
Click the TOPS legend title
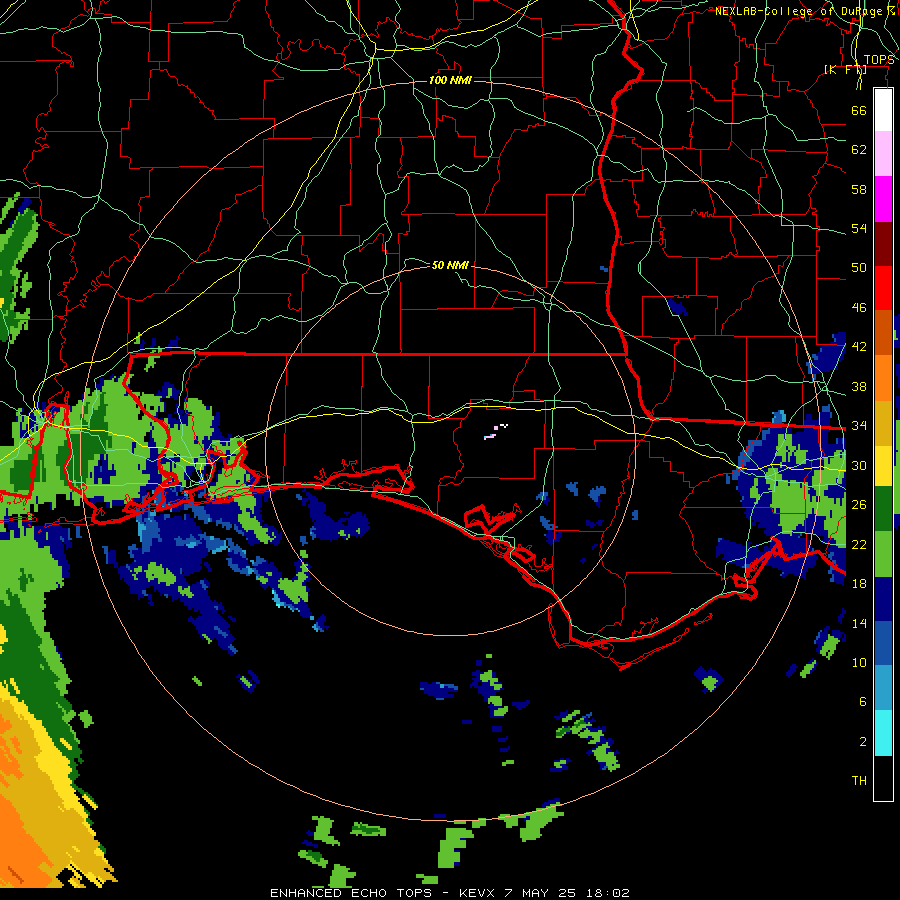pyautogui.click(x=879, y=60)
